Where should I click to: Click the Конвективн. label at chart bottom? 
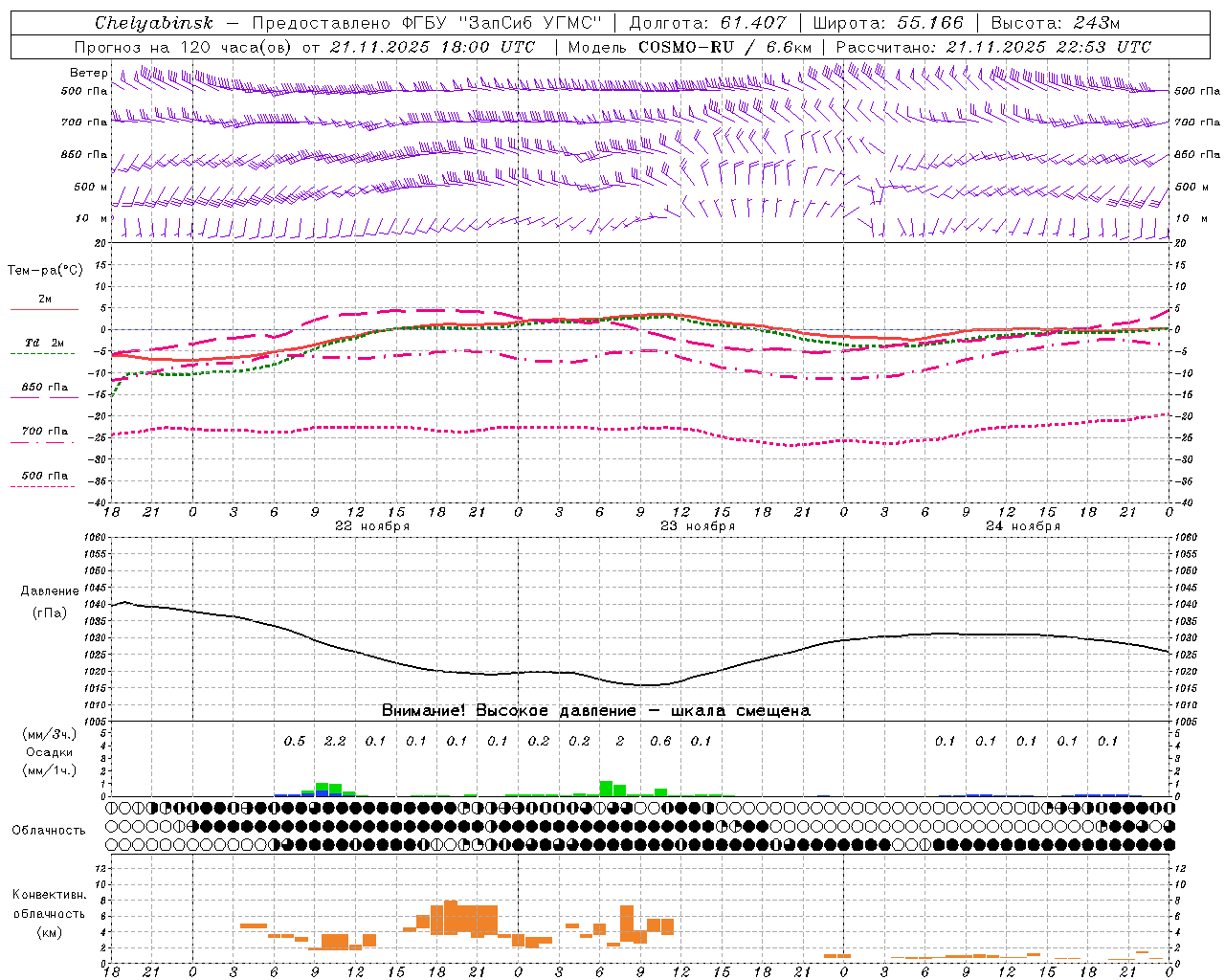pos(49,895)
